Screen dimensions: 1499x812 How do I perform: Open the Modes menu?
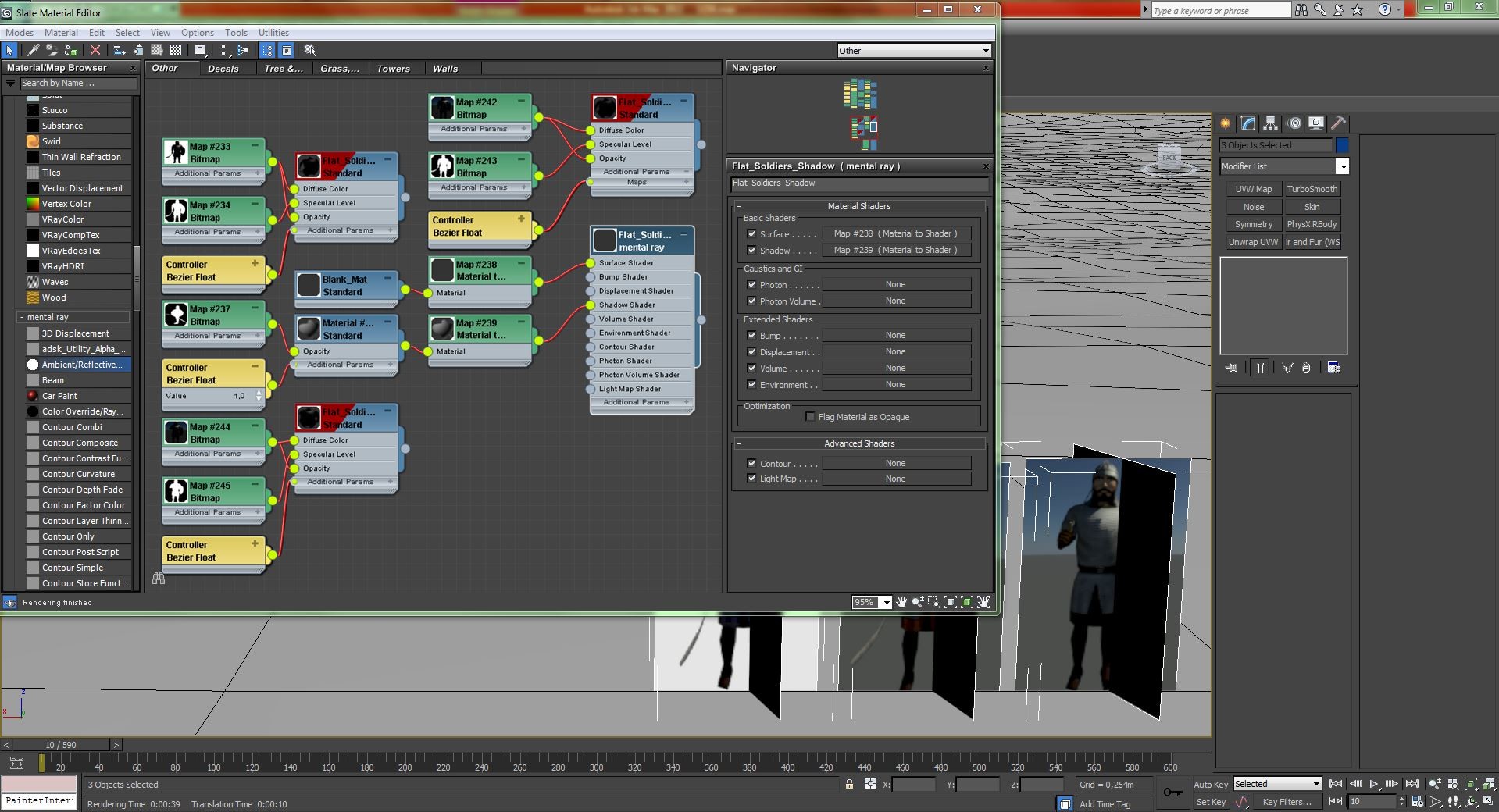click(20, 33)
